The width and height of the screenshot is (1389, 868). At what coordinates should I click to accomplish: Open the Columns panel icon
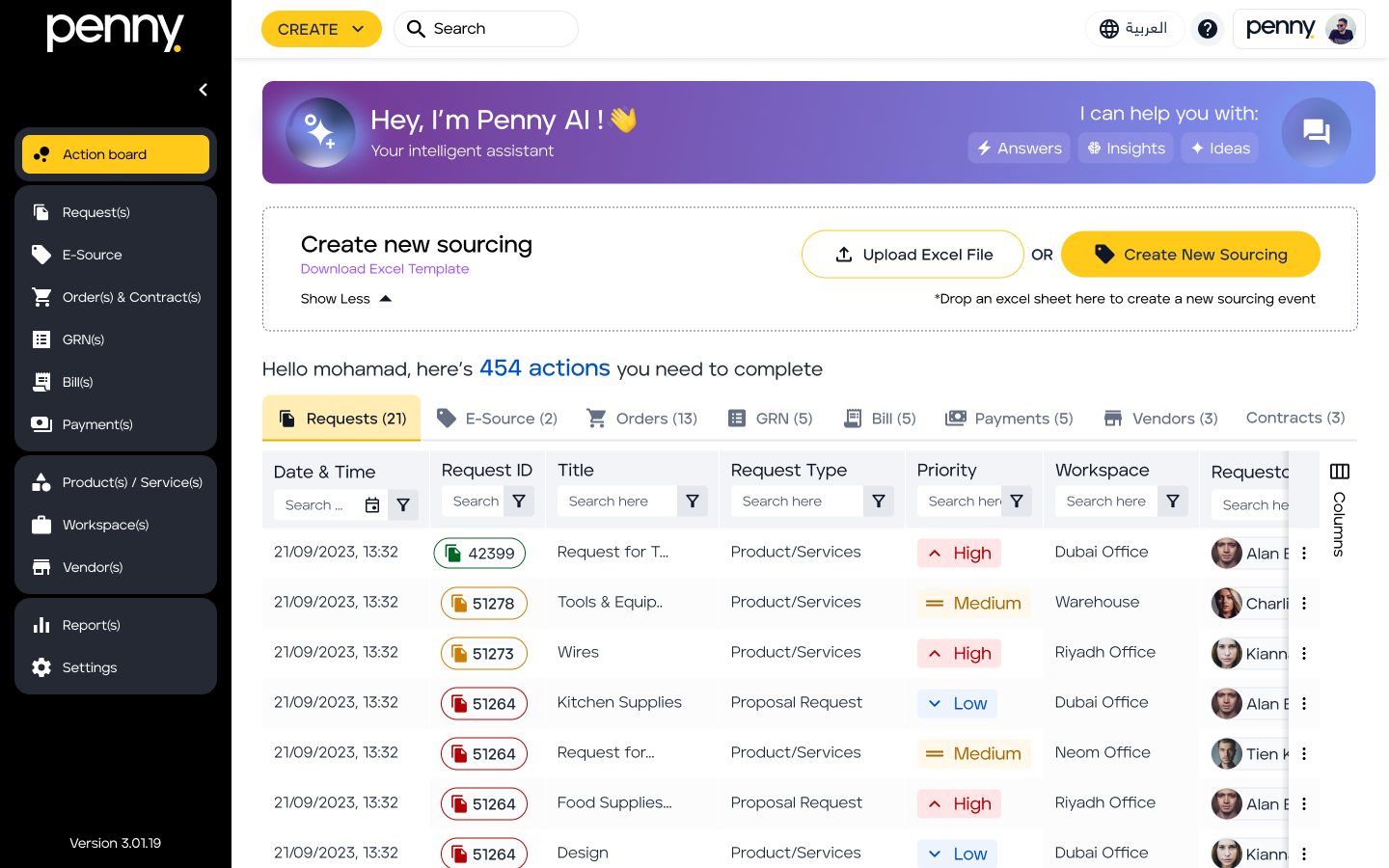(1340, 472)
